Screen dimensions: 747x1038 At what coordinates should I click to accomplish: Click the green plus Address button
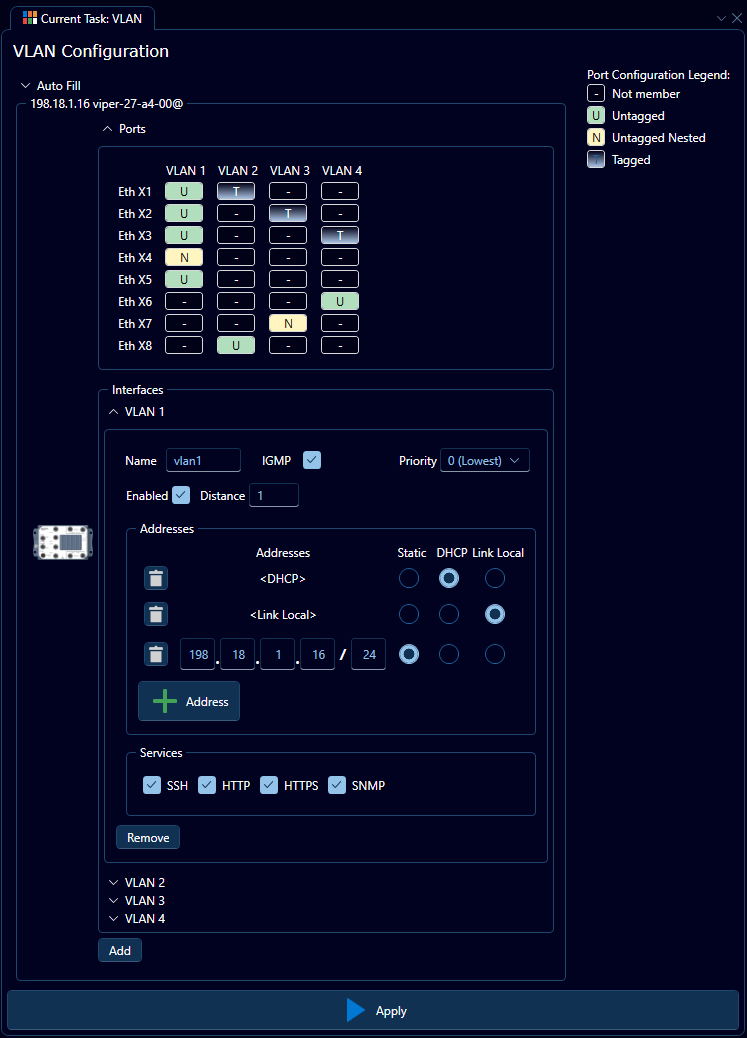pos(189,702)
